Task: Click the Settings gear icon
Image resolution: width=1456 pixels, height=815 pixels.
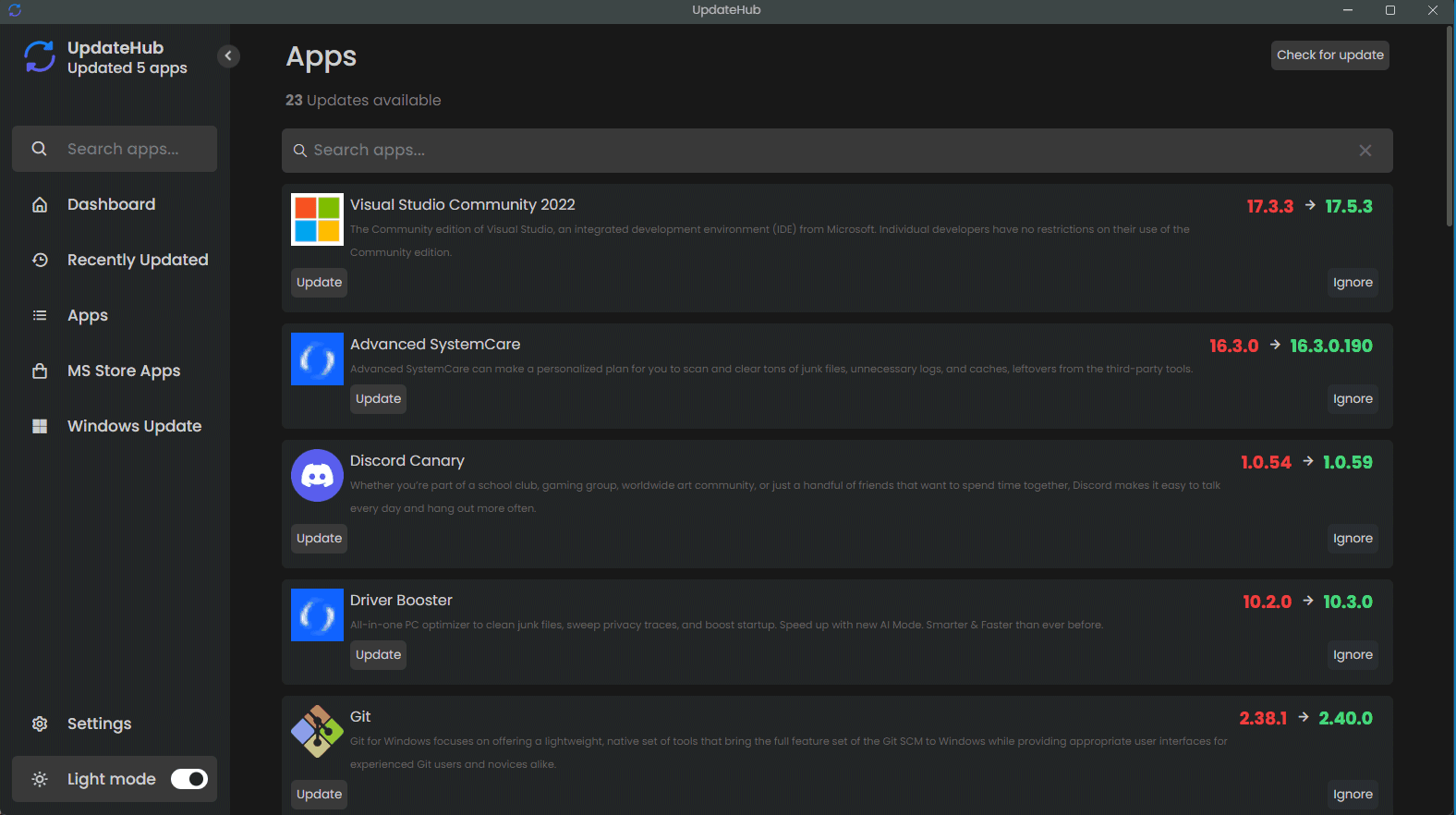Action: (x=40, y=724)
